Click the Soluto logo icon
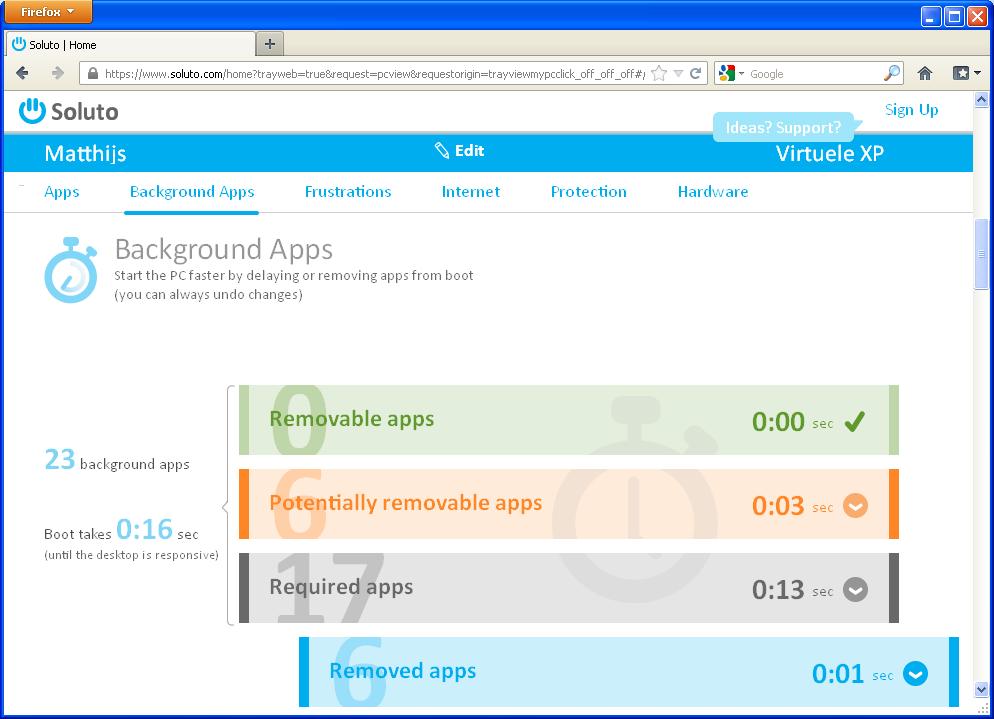The width and height of the screenshot is (994, 719). [32, 111]
